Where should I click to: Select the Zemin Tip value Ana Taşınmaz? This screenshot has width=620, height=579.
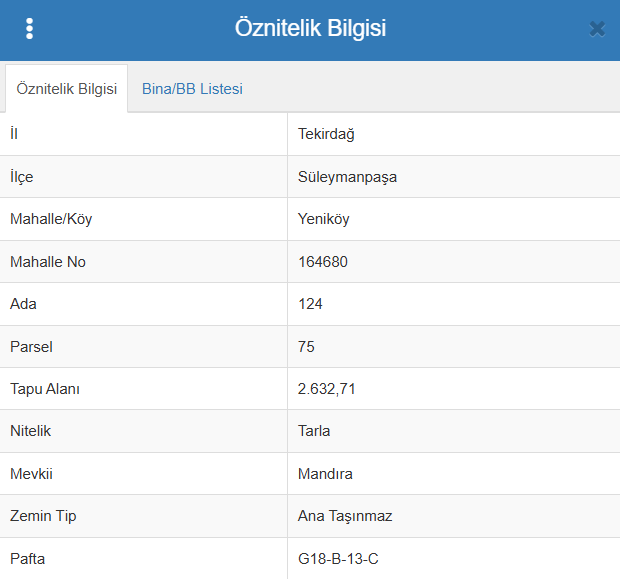pos(345,516)
